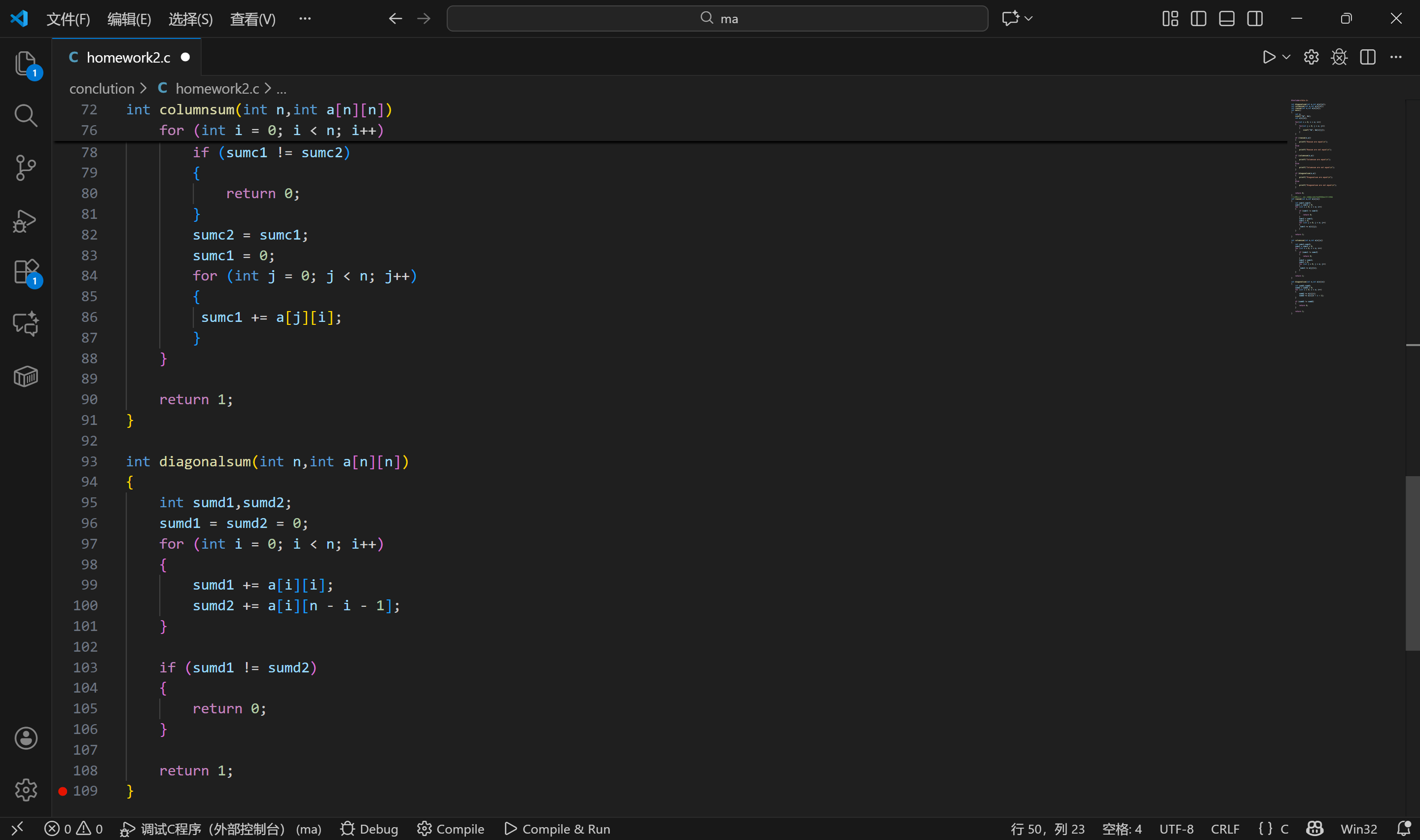Screen dimensions: 1420x840
Task: Click the vertical scrollbar thumb in editor
Action: pos(1412,563)
